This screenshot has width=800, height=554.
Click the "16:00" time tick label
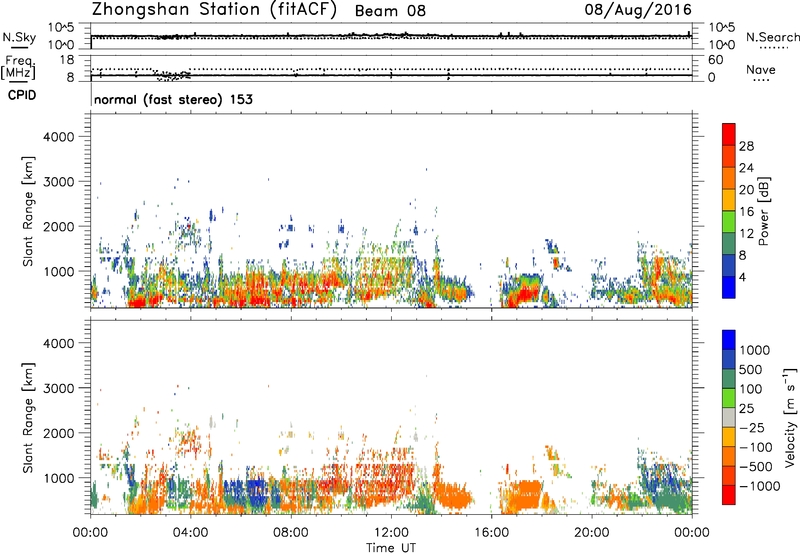491,533
